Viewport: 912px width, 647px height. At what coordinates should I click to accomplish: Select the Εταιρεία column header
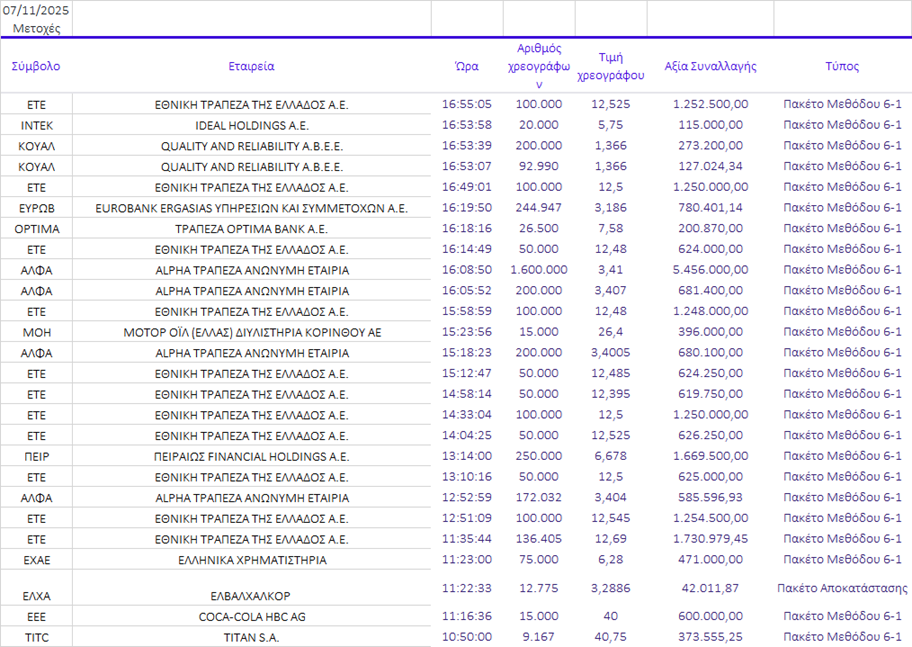[251, 66]
